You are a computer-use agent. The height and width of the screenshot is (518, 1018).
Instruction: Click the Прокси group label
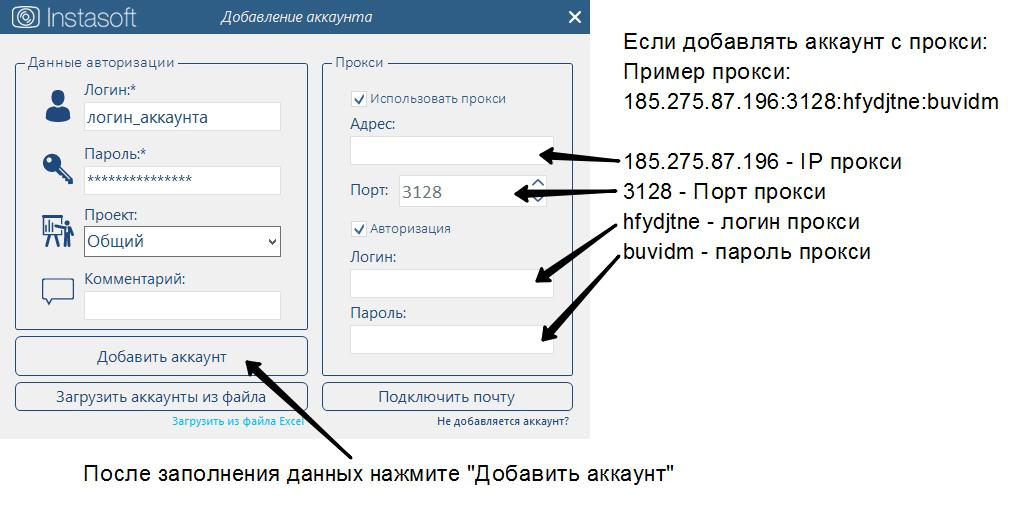(360, 62)
